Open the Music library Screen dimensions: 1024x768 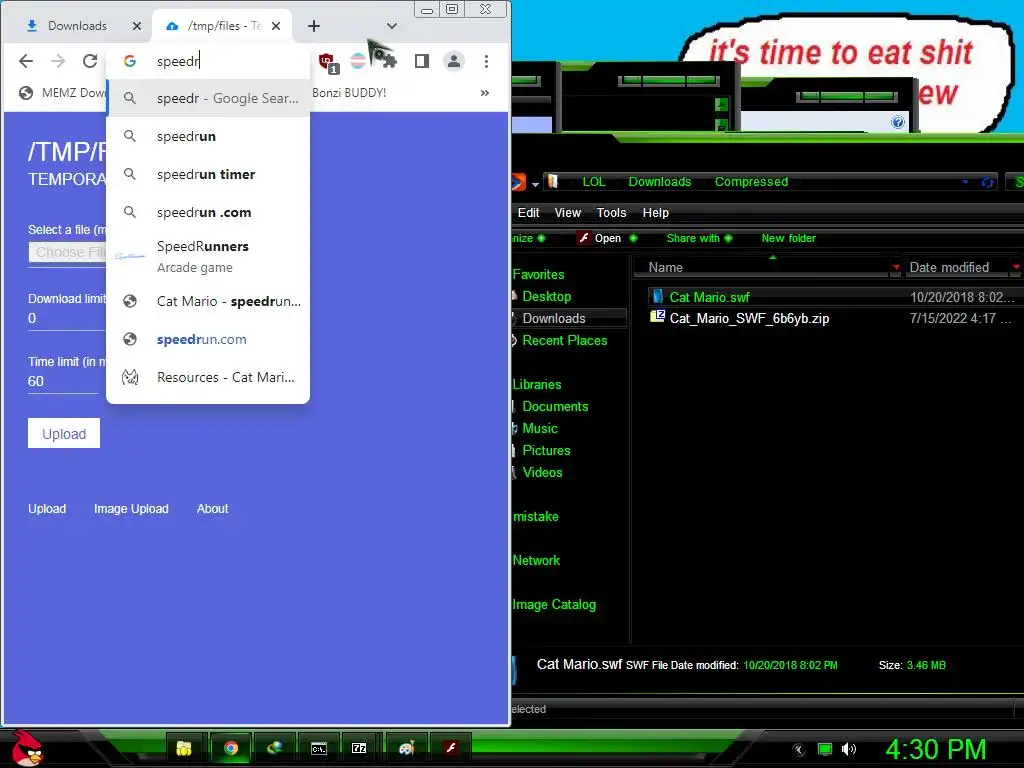[539, 428]
